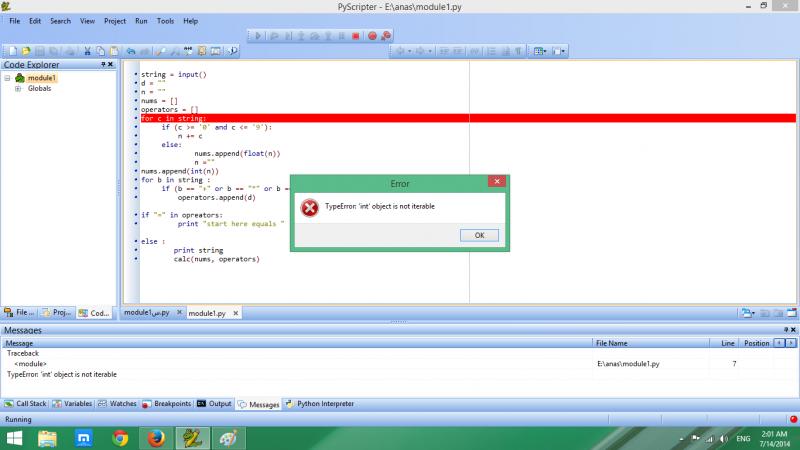Clear all breakpoints icon
Screen dimensions: 800x450
[386, 36]
